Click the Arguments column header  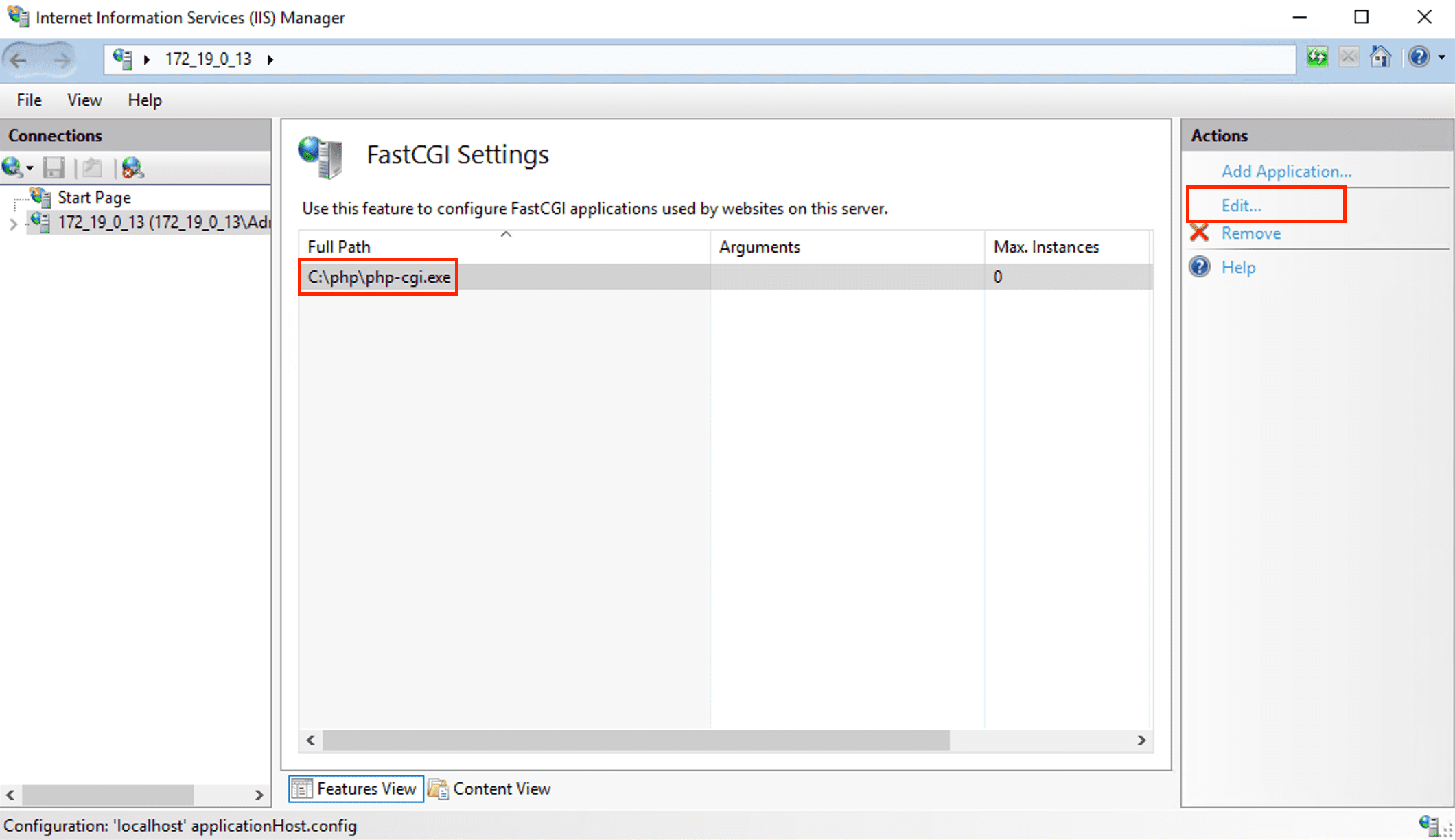click(x=848, y=246)
